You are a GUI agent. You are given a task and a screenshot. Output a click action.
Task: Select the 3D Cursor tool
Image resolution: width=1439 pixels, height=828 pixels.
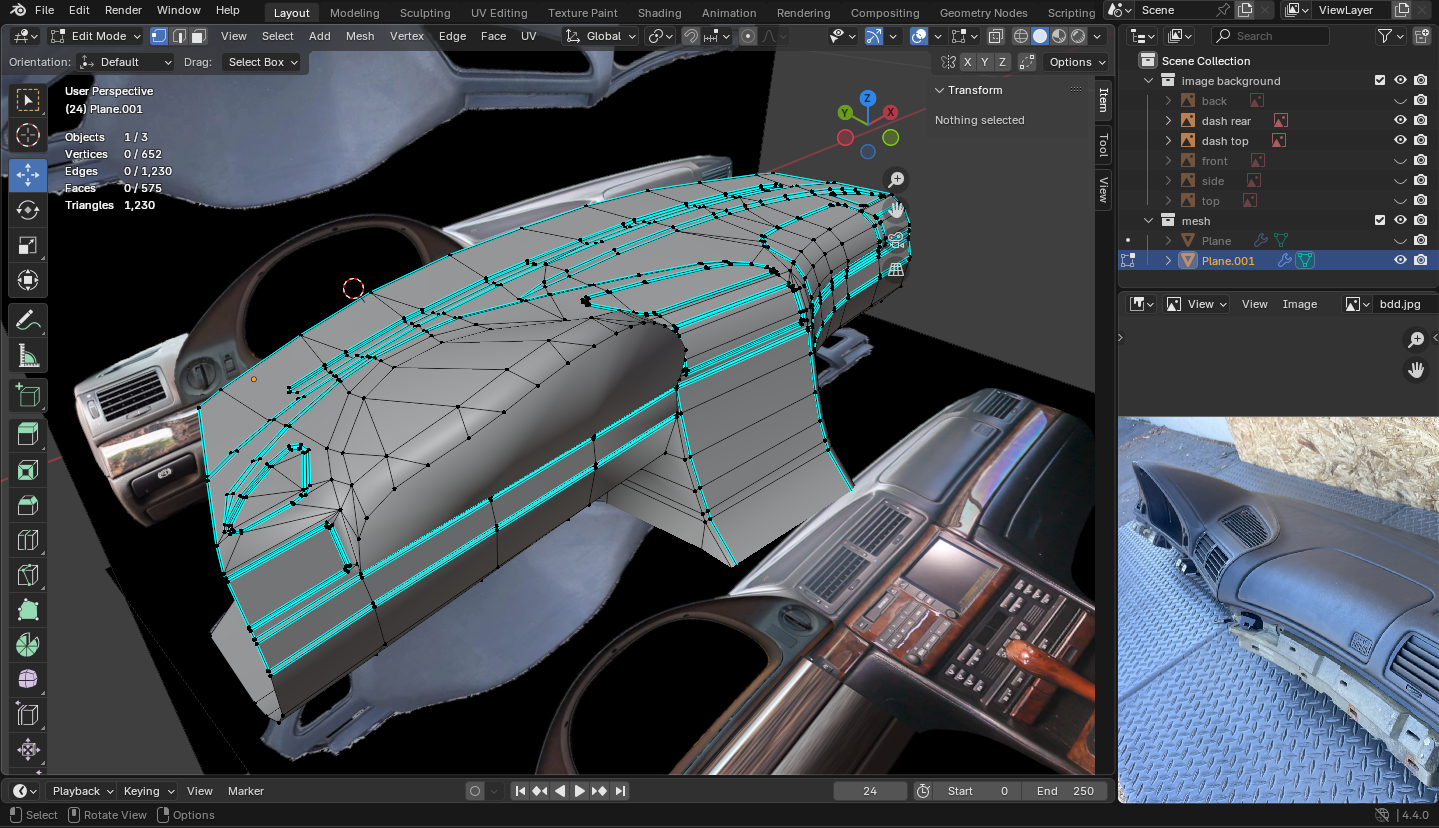pos(28,135)
